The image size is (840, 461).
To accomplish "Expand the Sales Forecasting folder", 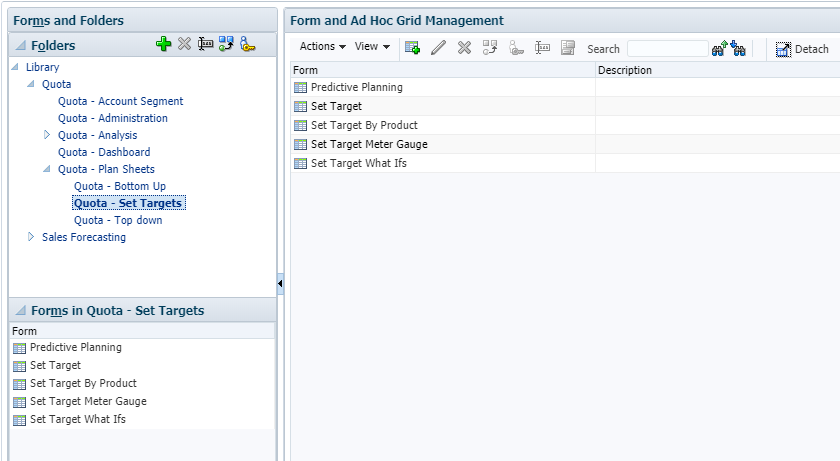I will click(31, 237).
